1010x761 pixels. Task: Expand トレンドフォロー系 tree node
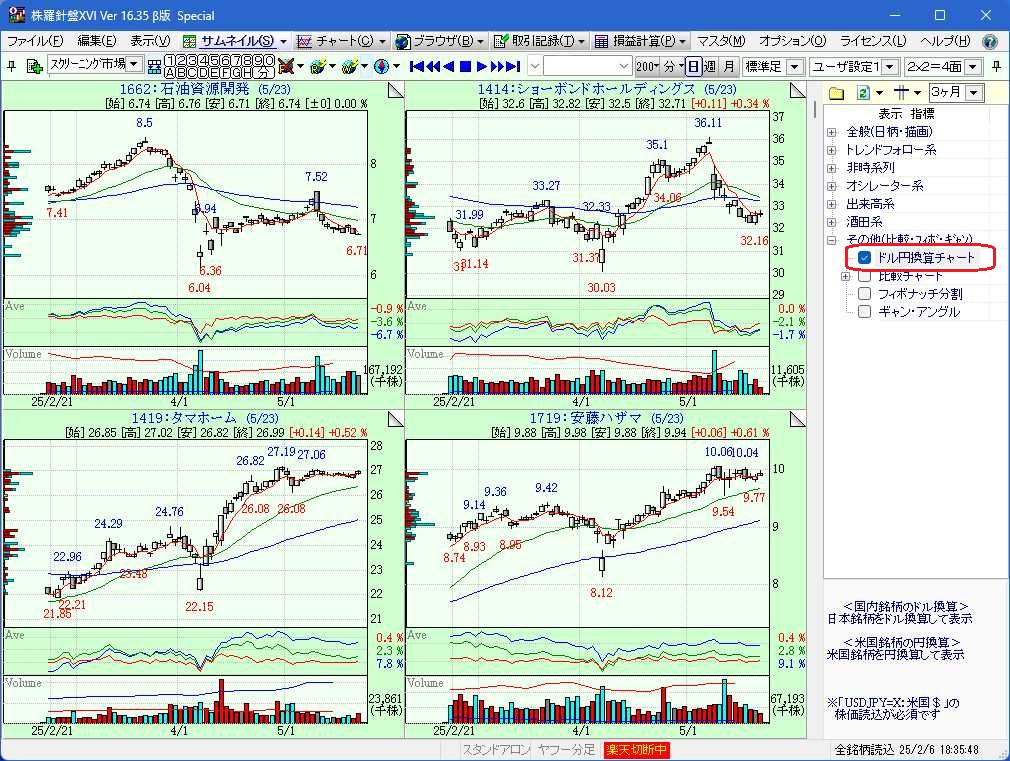[832, 150]
